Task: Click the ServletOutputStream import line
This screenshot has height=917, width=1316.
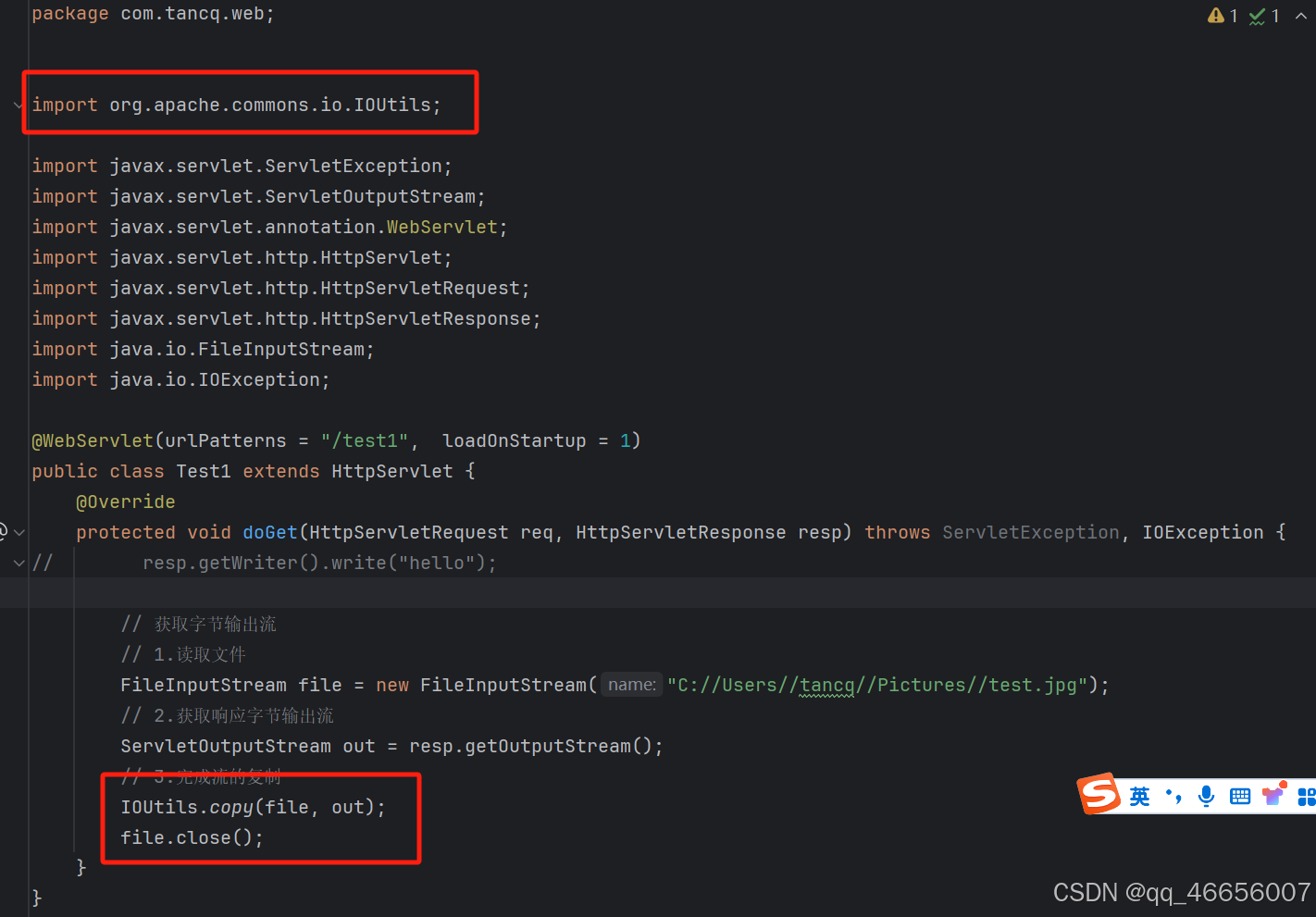Action: pyautogui.click(x=259, y=196)
